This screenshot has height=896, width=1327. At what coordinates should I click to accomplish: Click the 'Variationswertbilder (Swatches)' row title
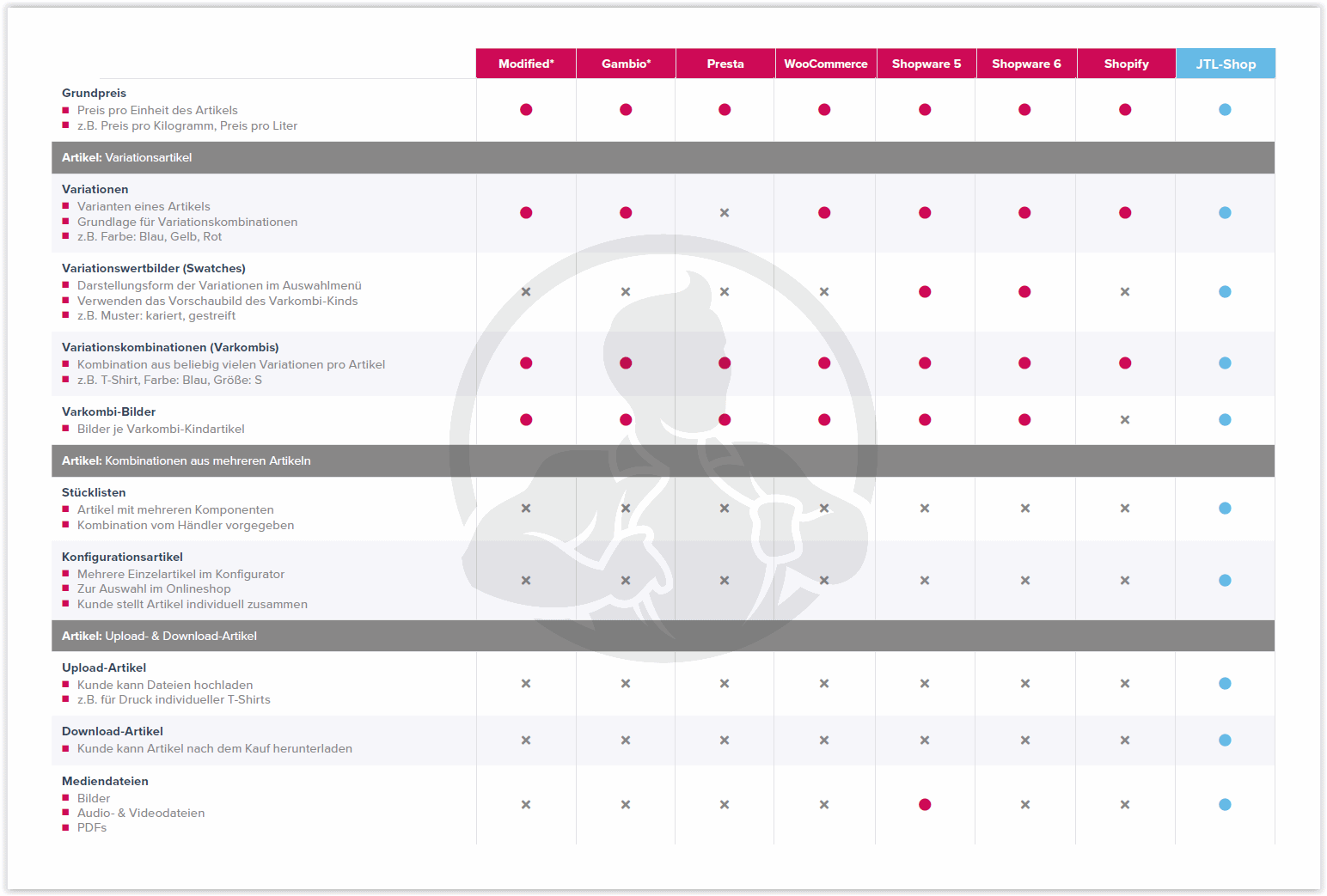click(x=154, y=269)
